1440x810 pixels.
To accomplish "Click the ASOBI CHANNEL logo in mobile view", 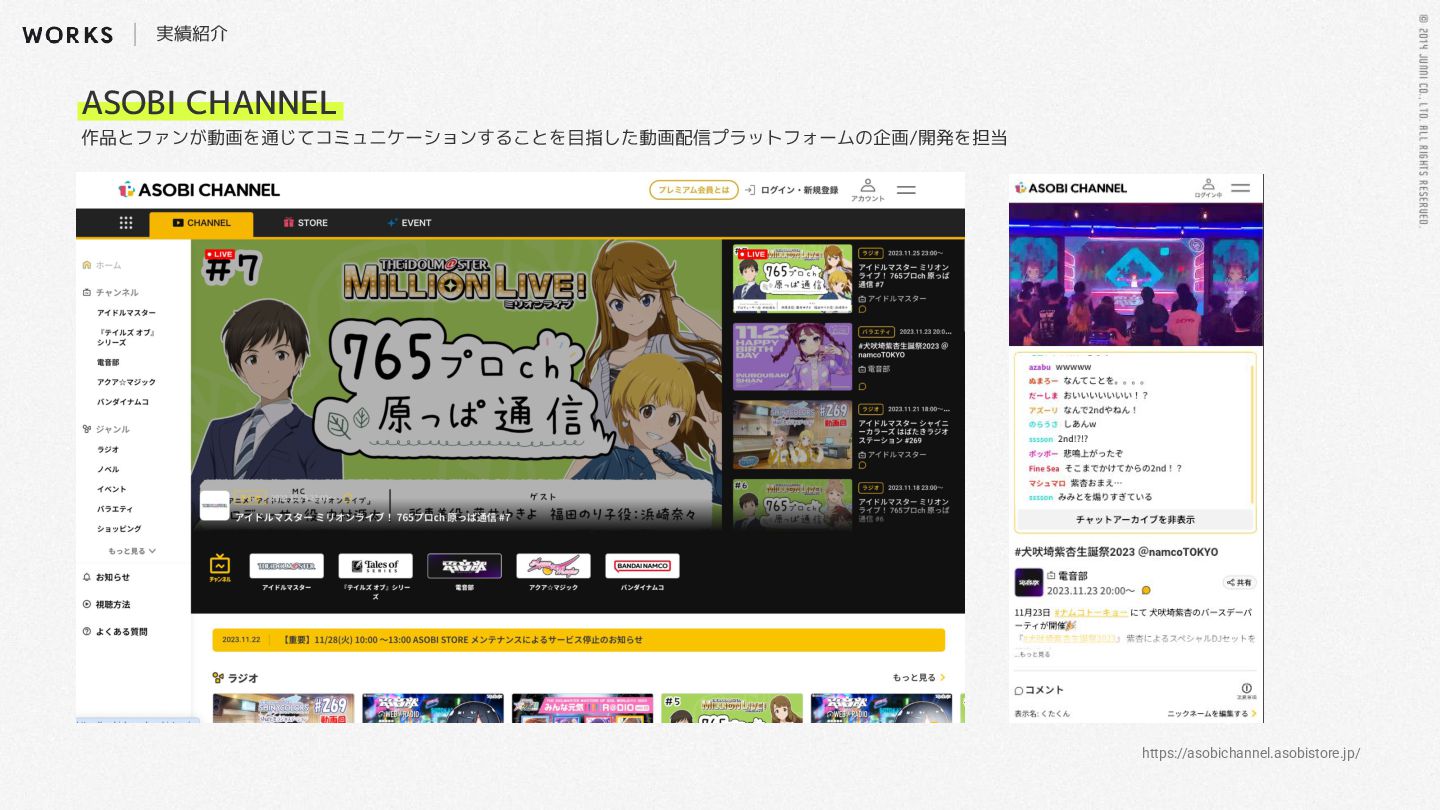I will [1071, 188].
